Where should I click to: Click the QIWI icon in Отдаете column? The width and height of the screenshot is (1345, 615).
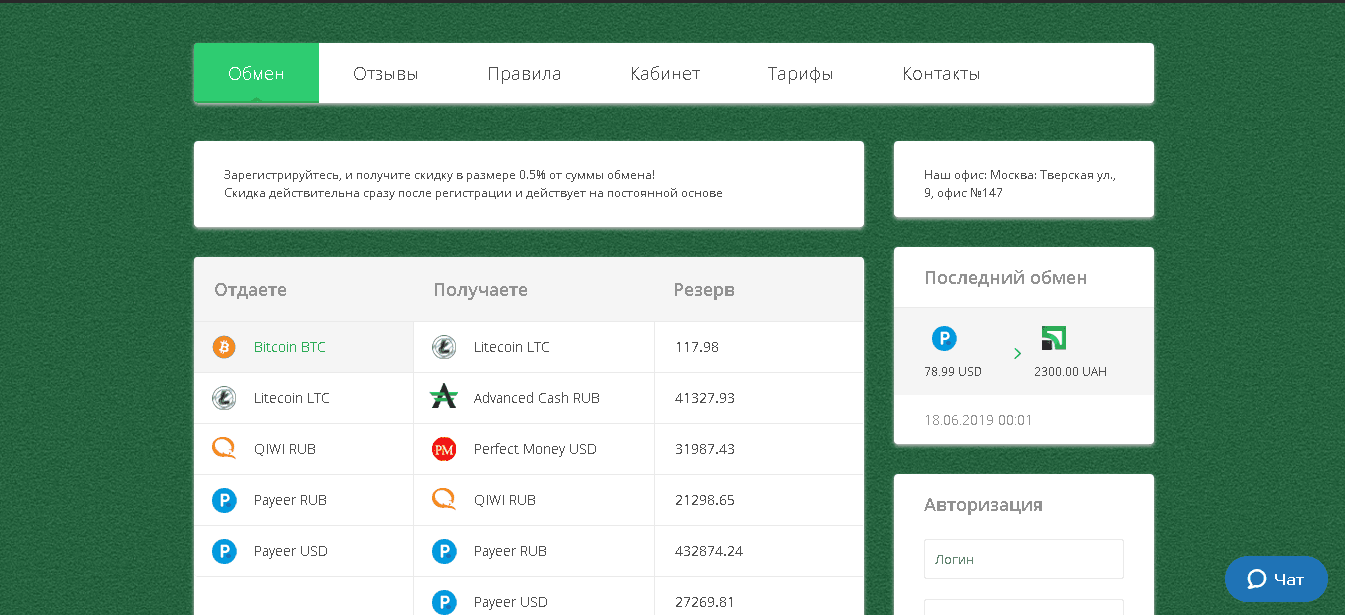pyautogui.click(x=224, y=449)
